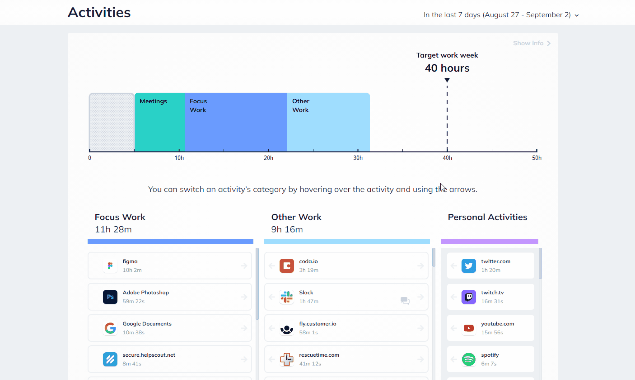The image size is (635, 380).
Task: Move figma right with its arrow
Action: click(x=244, y=266)
